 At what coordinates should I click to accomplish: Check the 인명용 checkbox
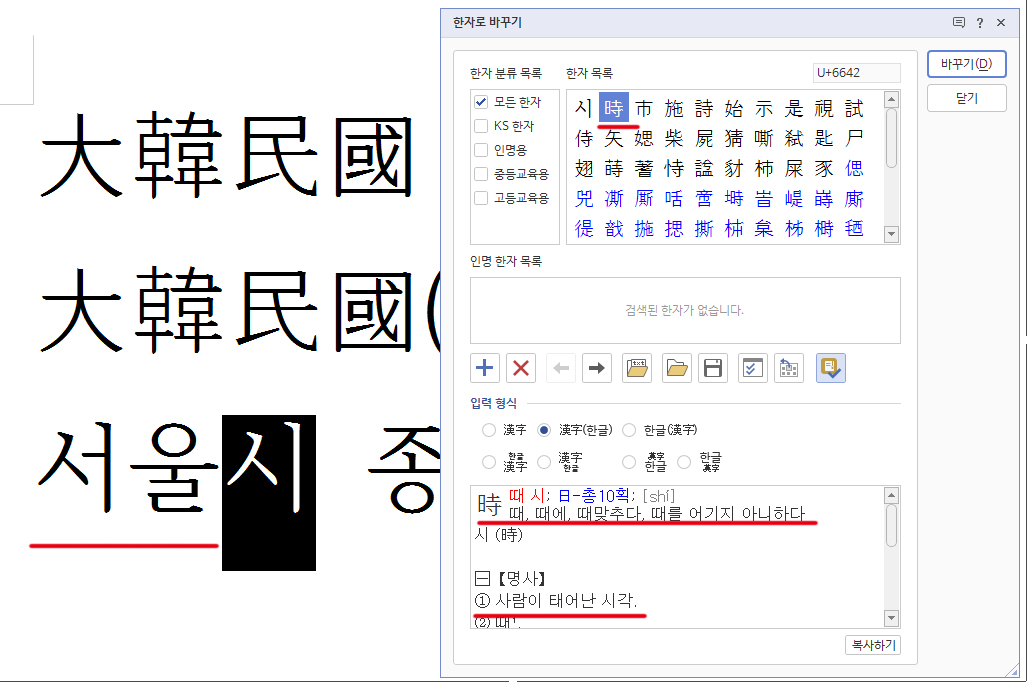coord(481,150)
